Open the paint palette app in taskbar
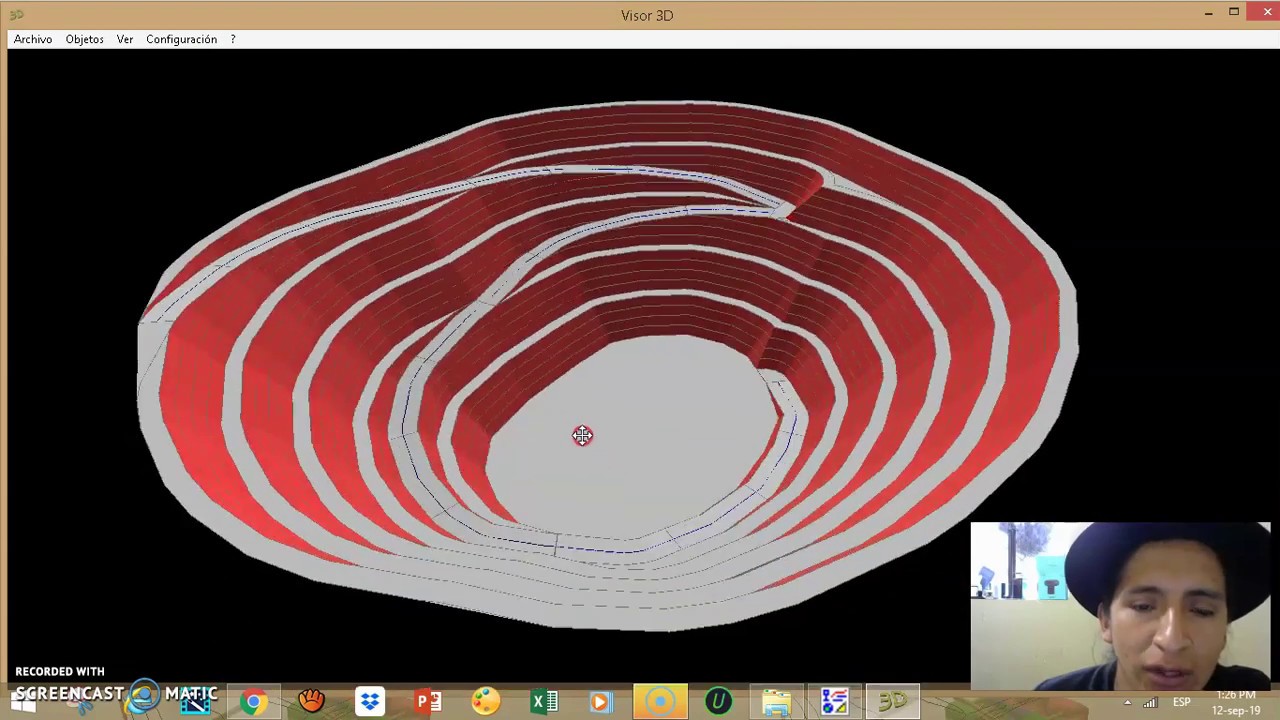Screen dimensions: 1280x720 (486, 702)
